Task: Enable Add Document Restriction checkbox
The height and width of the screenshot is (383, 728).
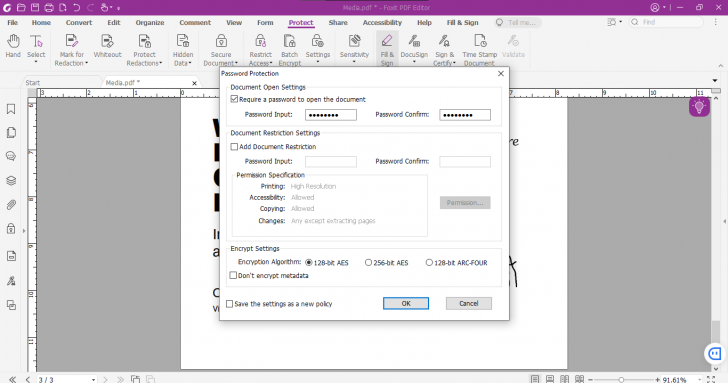Action: [234, 147]
